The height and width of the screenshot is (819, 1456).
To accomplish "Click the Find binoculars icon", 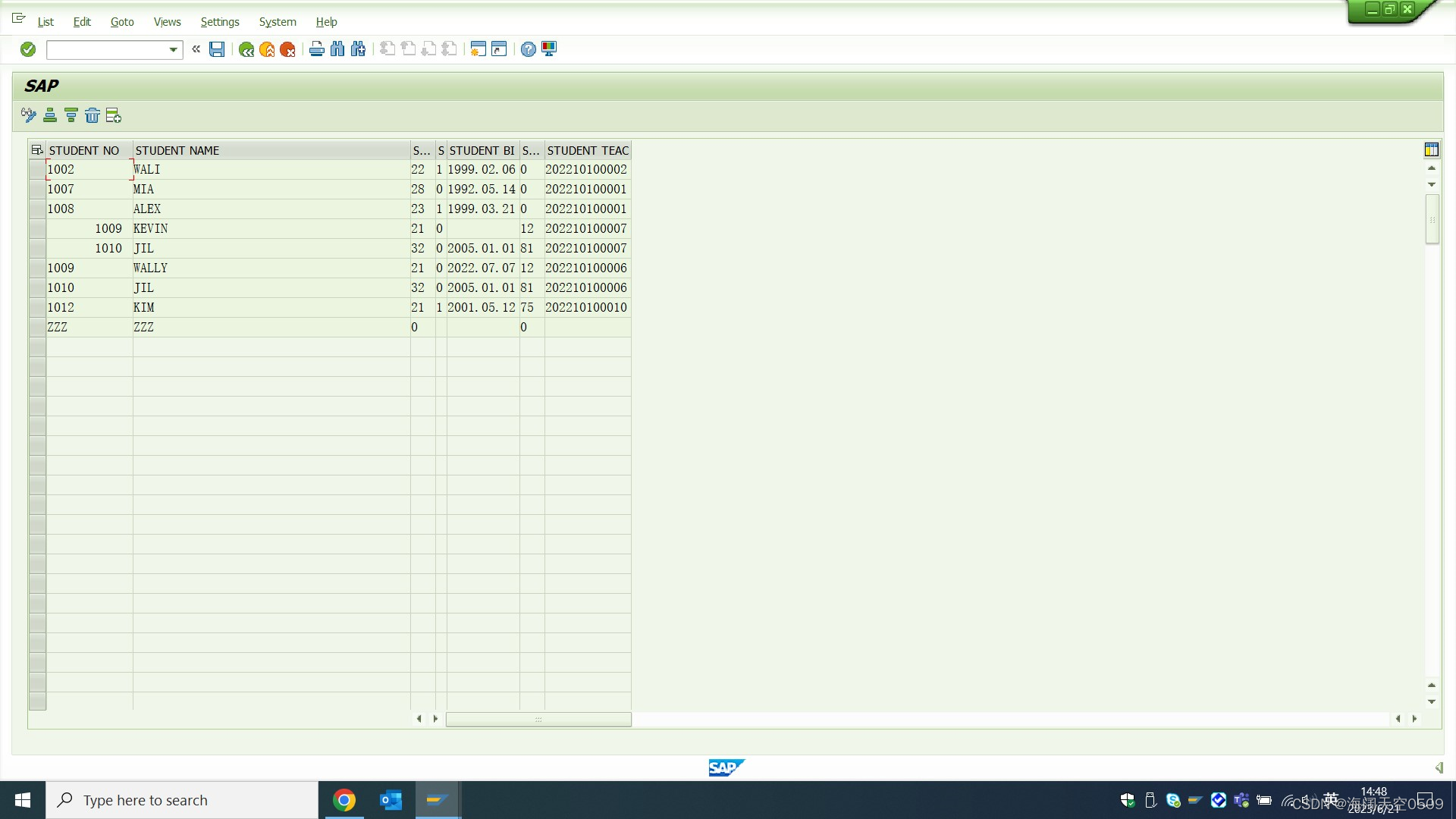I will (337, 49).
